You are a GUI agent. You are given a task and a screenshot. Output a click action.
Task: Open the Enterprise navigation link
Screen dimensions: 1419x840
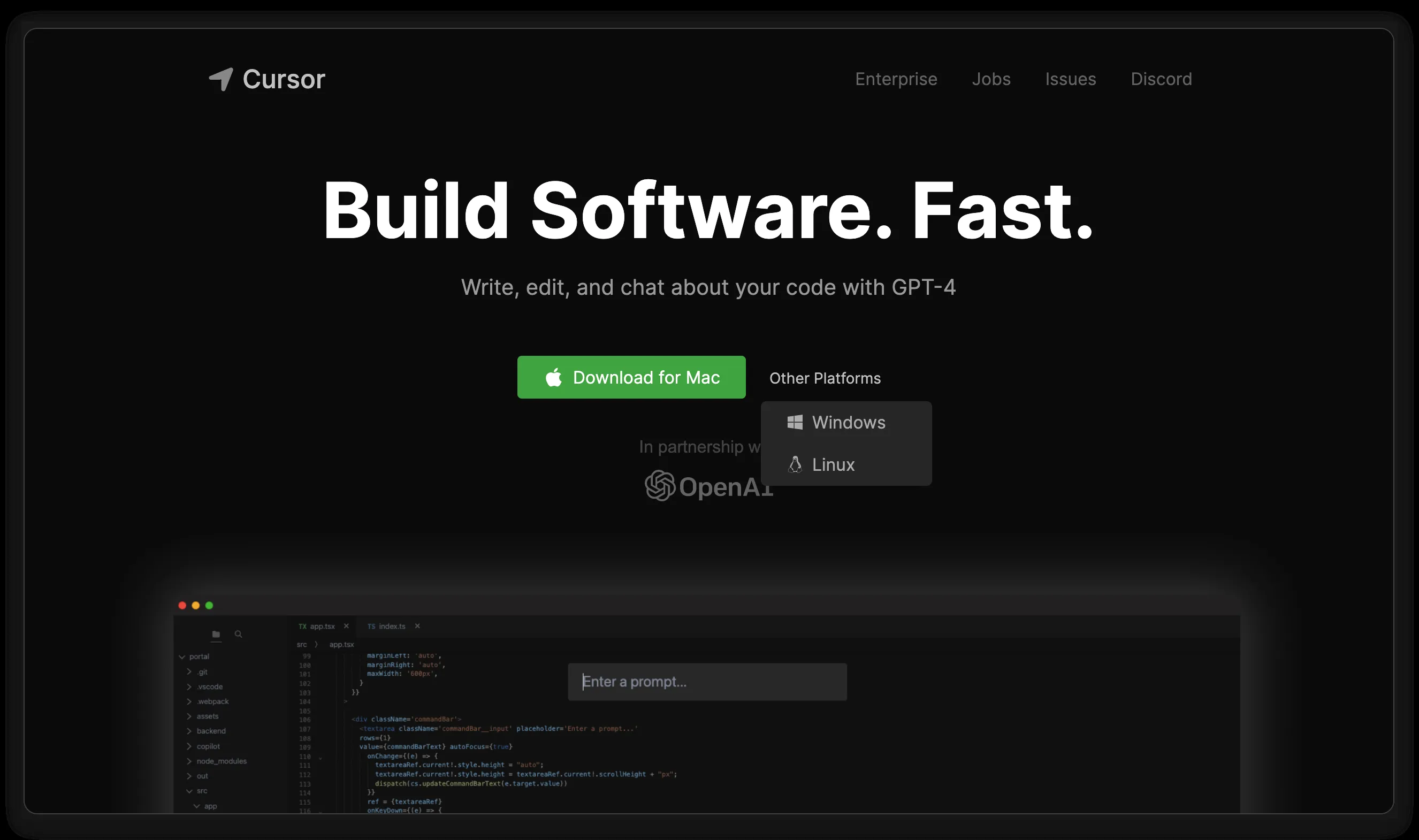895,79
